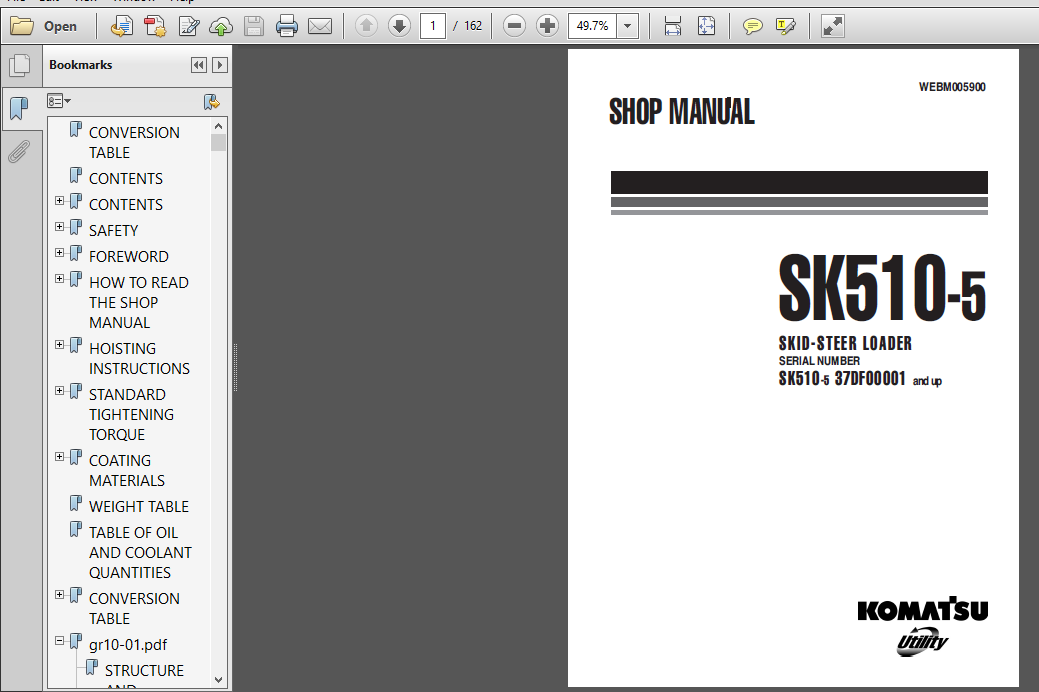Viewport: 1039px width, 692px height.
Task: Expand the STANDARD TIGHTENING TORQUE bookmark
Action: [60, 390]
